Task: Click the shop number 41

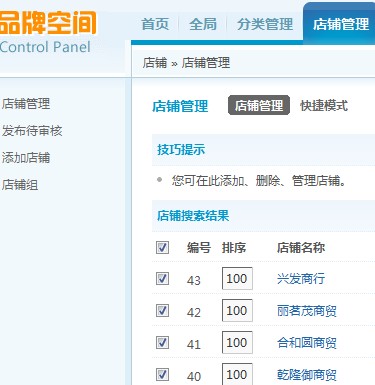Action: (x=194, y=344)
